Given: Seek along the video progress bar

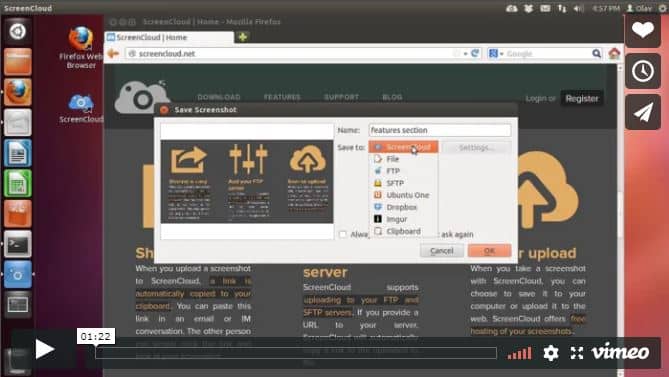Looking at the screenshot, I should click(296, 353).
